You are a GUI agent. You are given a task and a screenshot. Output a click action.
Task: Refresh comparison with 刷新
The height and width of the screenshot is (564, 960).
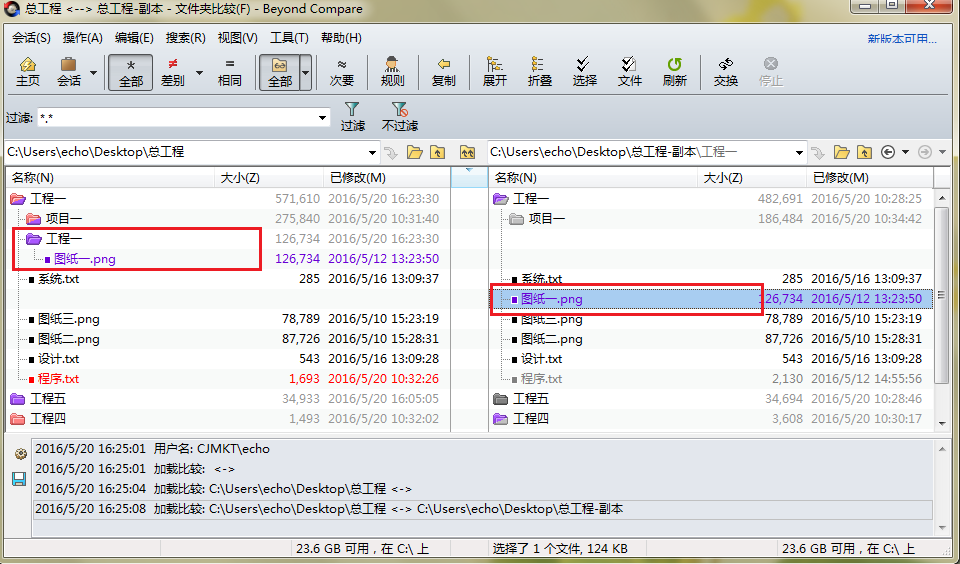click(x=674, y=72)
